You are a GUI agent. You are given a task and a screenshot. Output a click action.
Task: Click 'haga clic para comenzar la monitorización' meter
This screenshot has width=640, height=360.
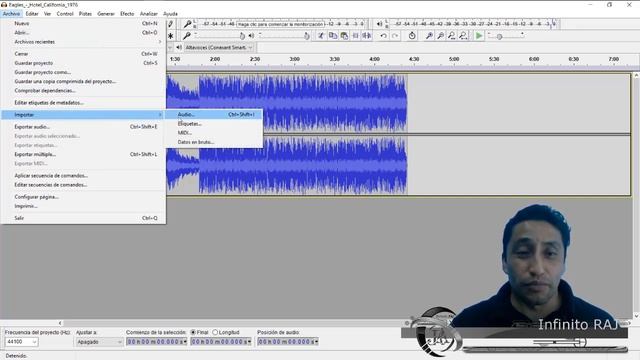point(280,24)
